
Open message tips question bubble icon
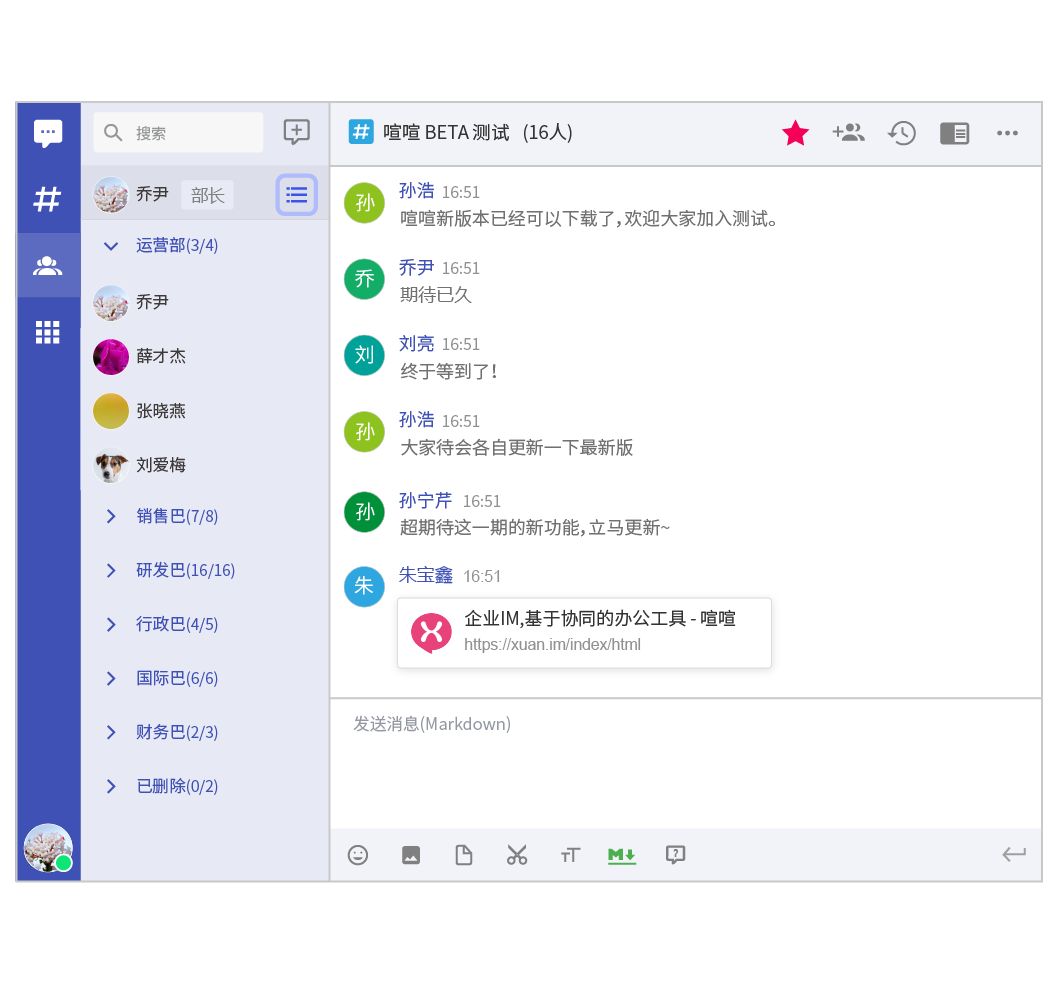click(675, 855)
